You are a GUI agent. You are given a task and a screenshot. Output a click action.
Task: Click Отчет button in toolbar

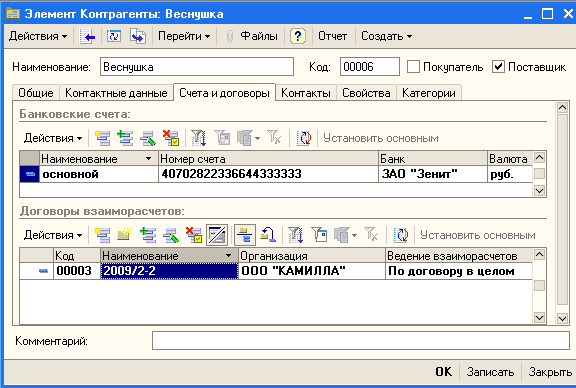pyautogui.click(x=332, y=36)
